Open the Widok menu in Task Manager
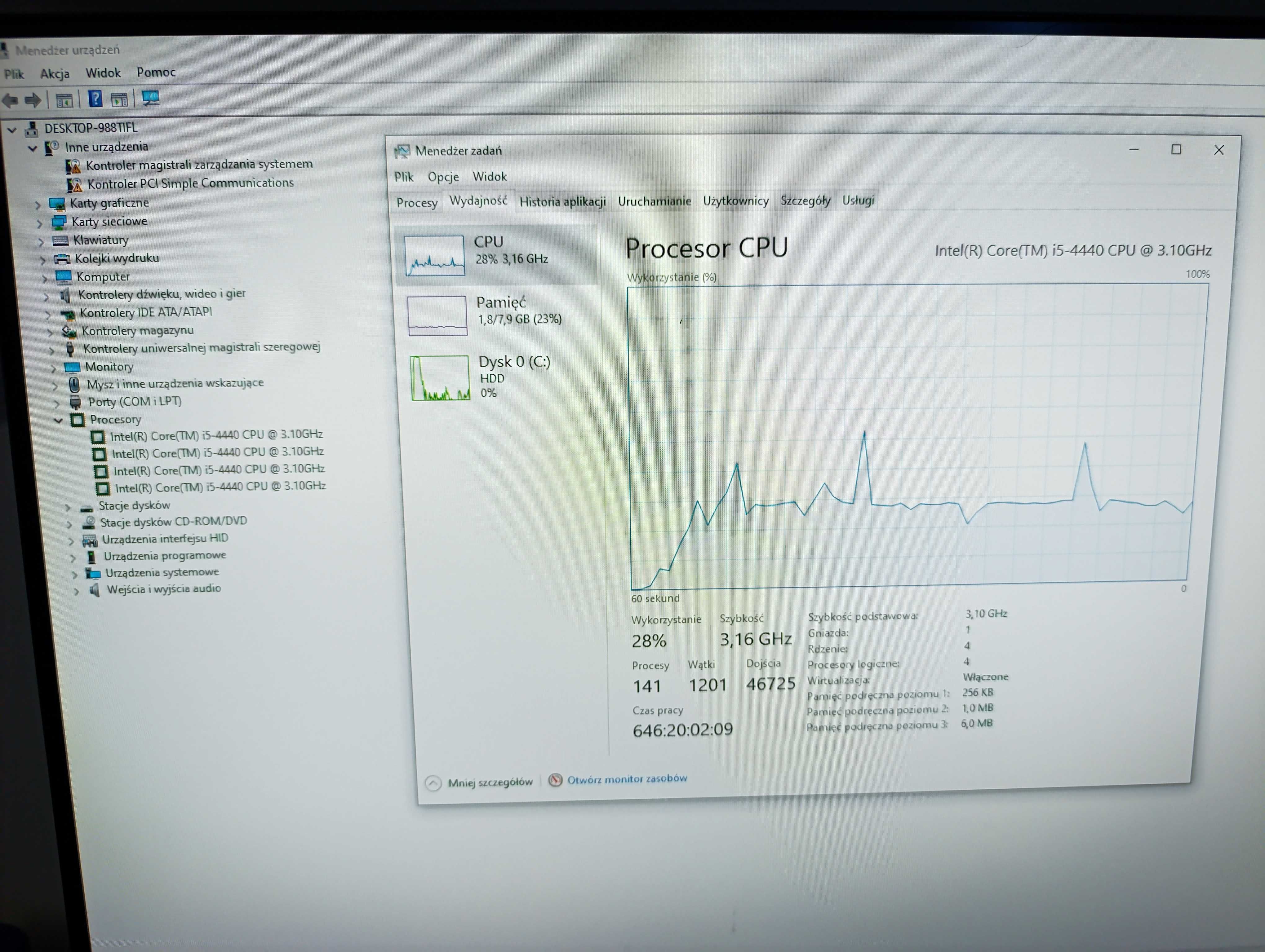The image size is (1265, 952). point(490,177)
